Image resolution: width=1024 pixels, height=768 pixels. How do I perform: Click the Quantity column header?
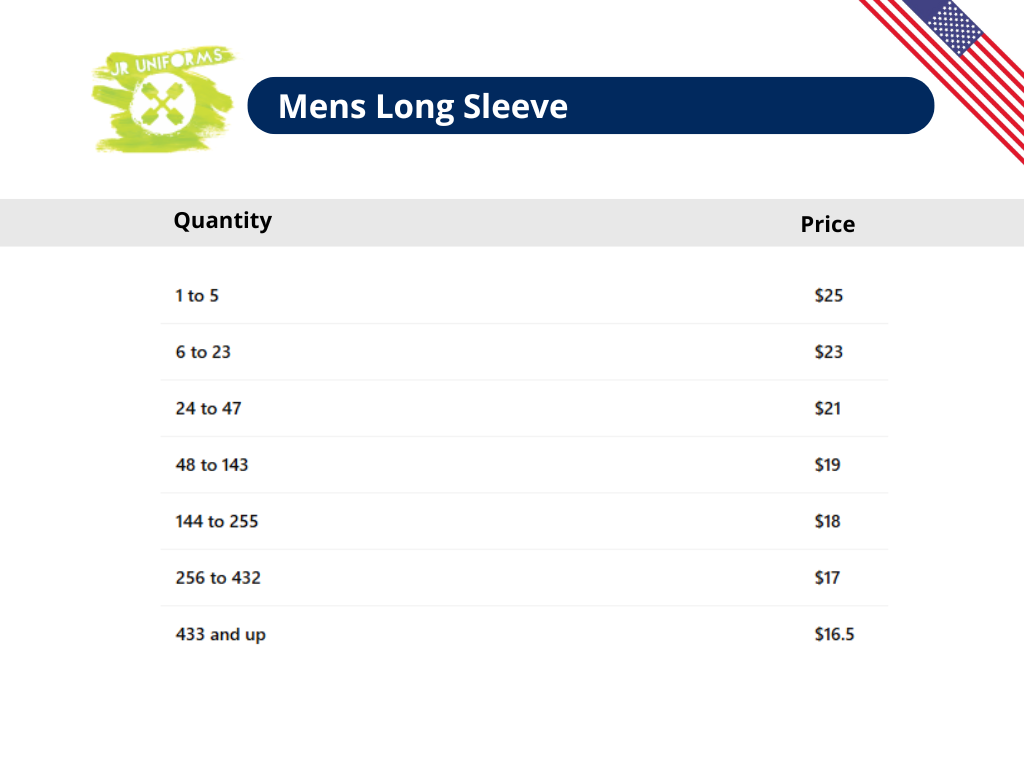point(222,221)
